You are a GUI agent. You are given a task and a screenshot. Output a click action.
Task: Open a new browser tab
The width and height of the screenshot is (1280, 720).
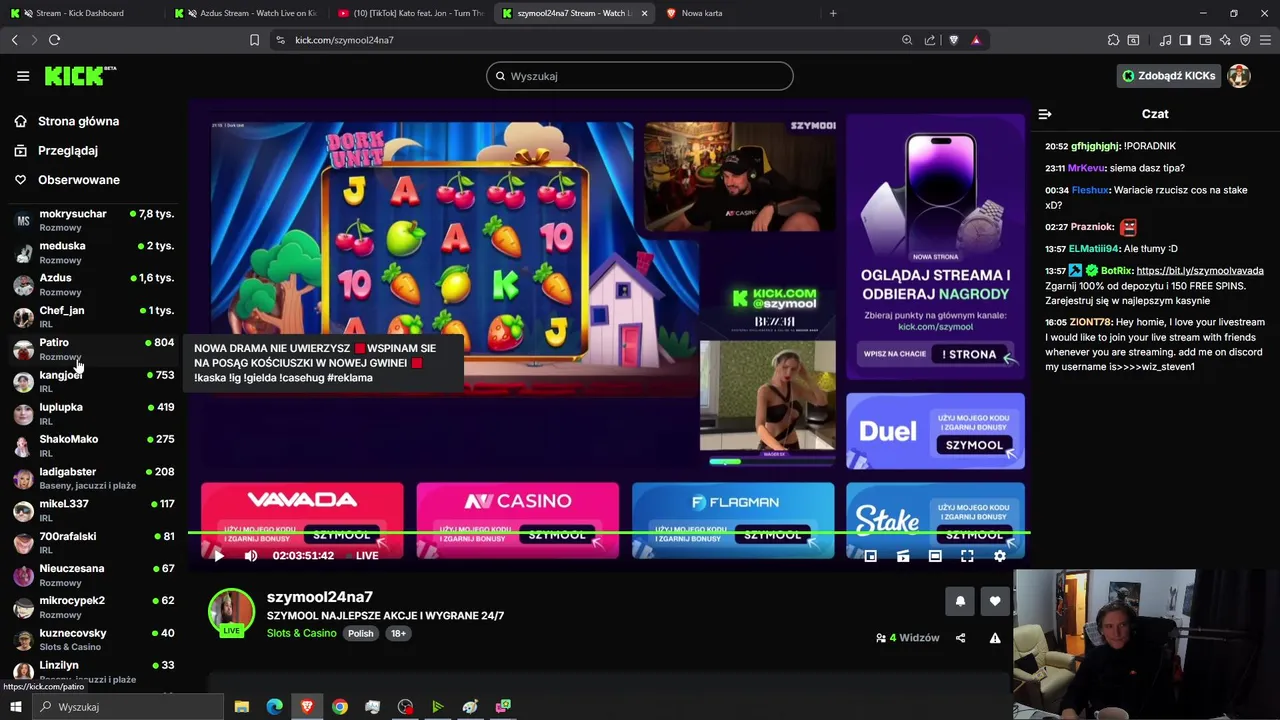(x=833, y=13)
